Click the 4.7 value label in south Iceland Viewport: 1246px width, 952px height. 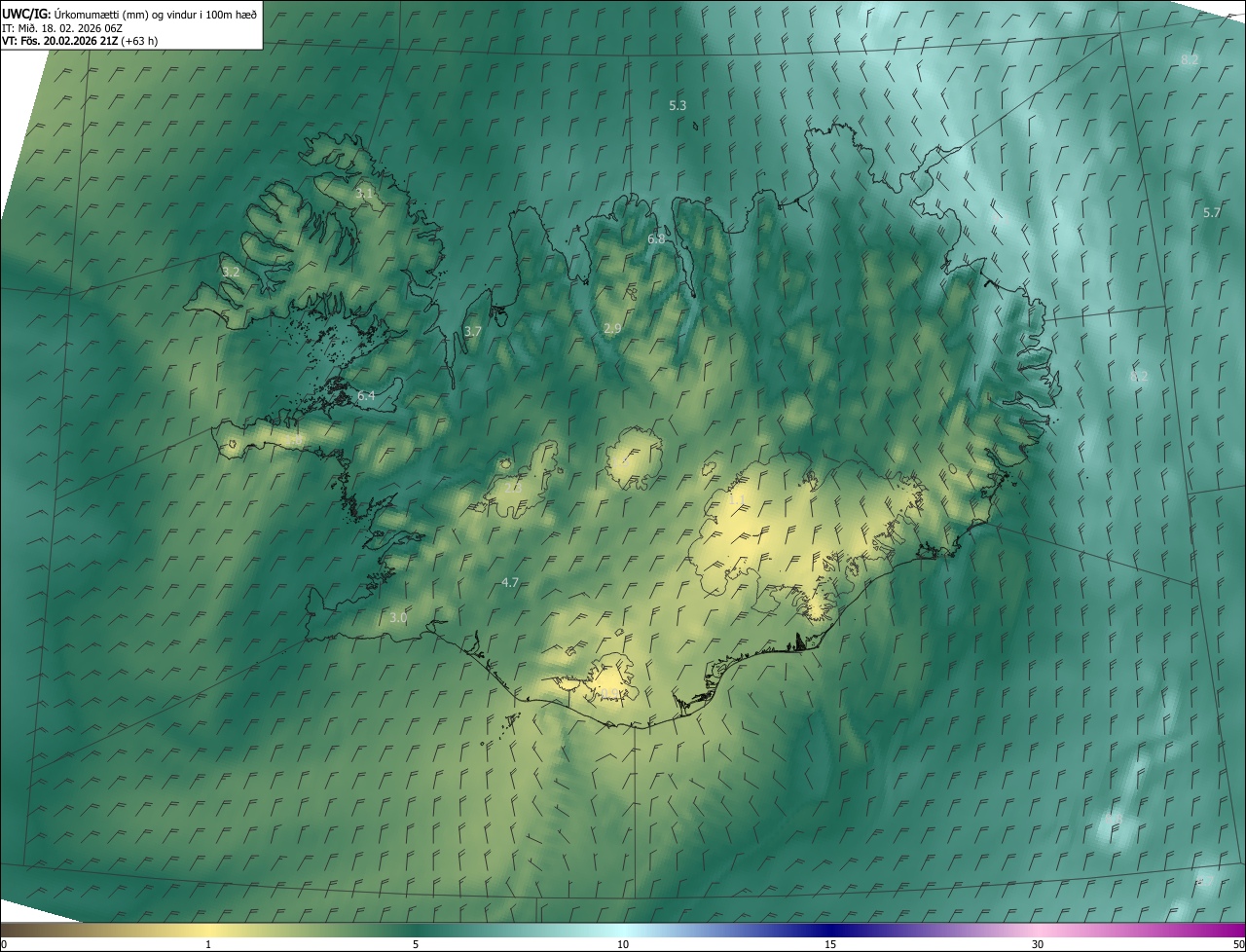coord(510,583)
